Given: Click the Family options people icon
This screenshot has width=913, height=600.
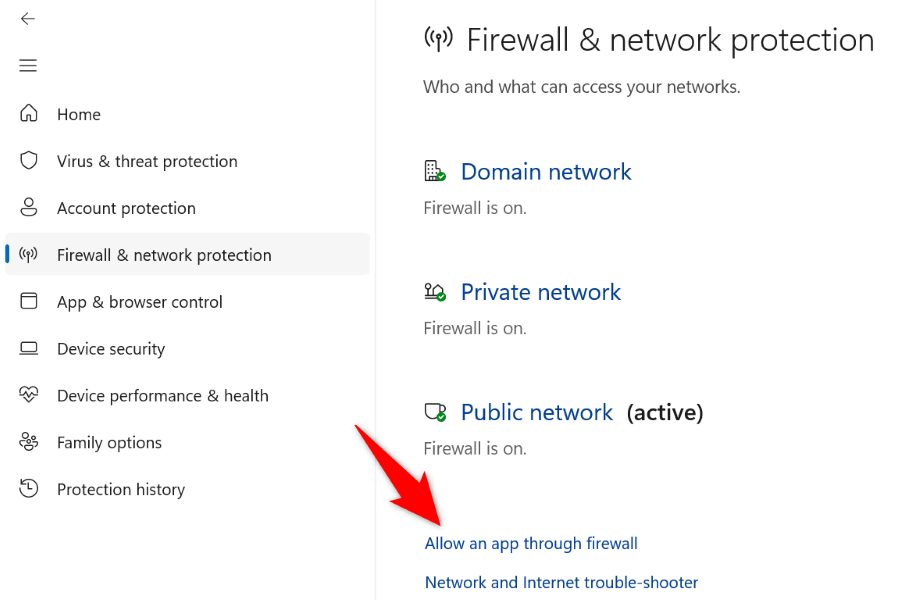Looking at the screenshot, I should pyautogui.click(x=29, y=442).
